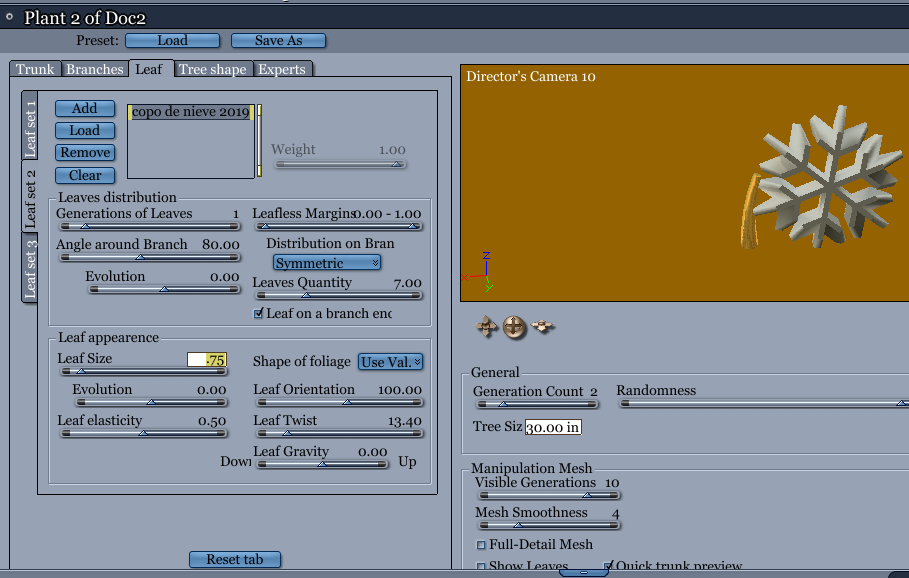Screen dimensions: 909x578
Task: Open the Experts tab
Action: pos(282,69)
